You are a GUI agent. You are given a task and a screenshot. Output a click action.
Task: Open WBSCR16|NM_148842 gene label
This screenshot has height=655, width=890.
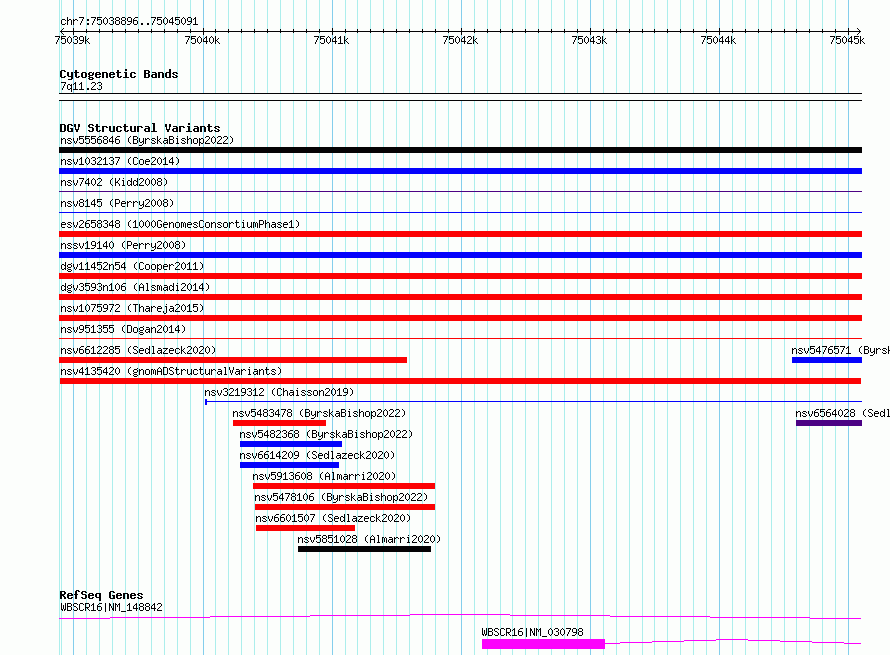111,607
